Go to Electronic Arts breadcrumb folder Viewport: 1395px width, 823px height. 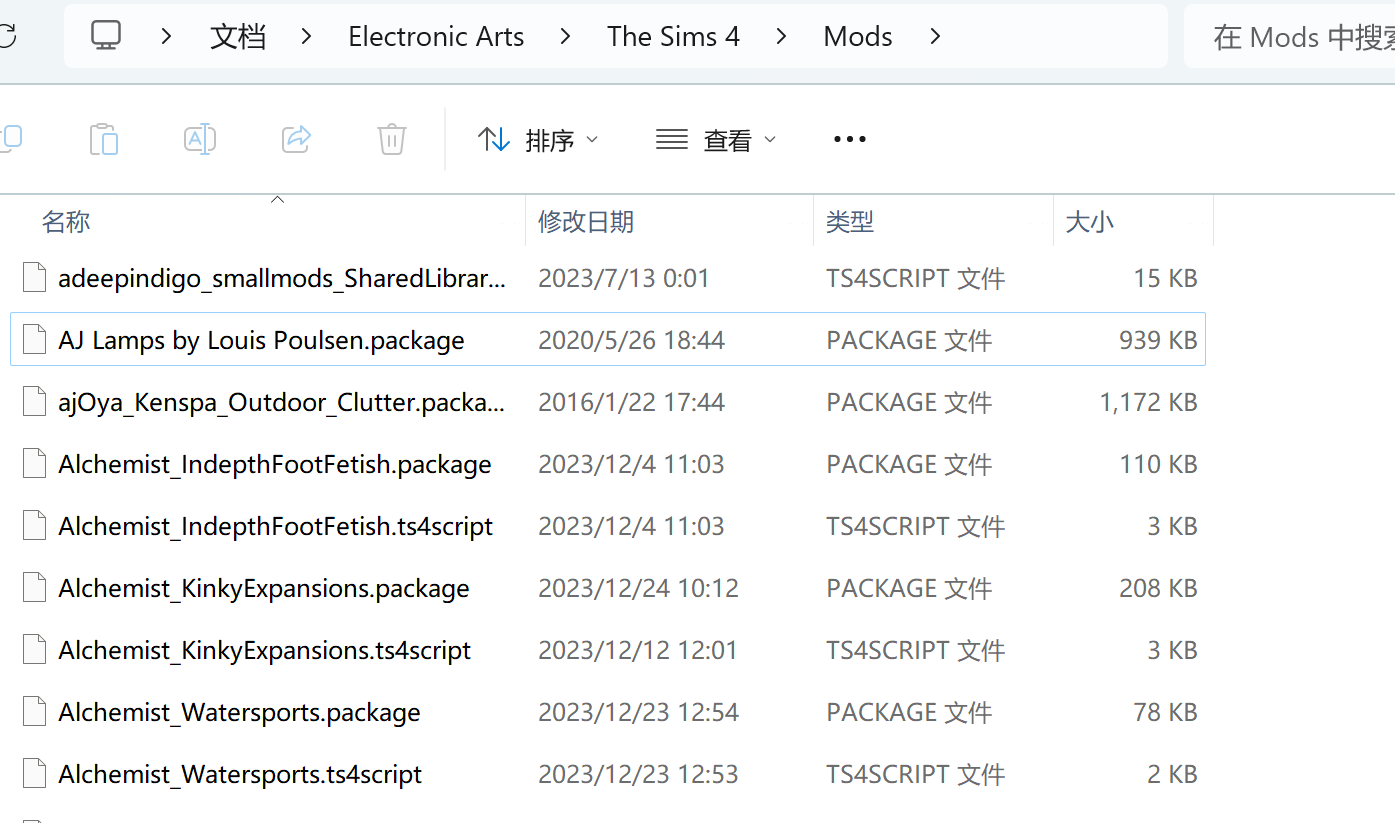(436, 37)
